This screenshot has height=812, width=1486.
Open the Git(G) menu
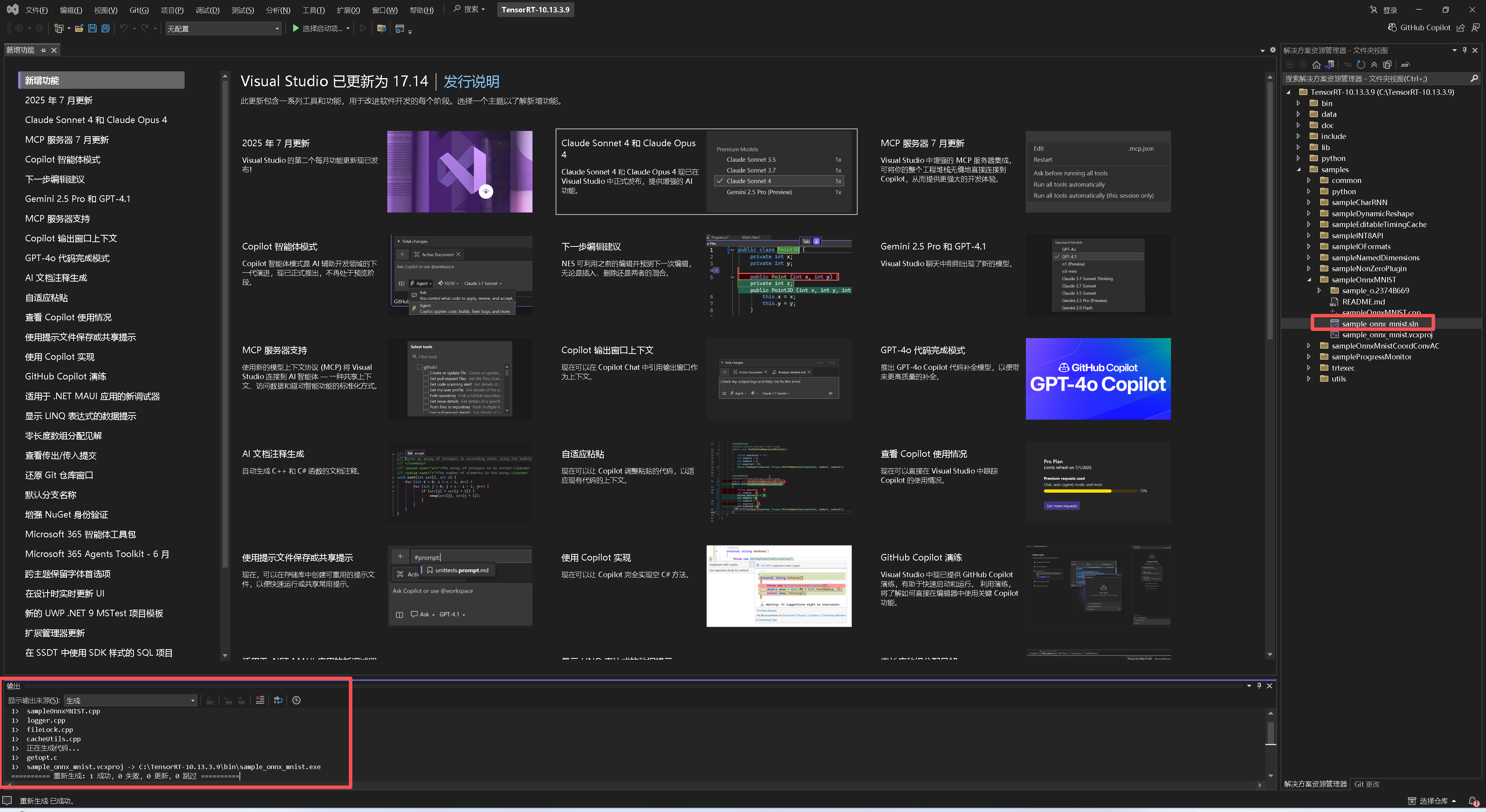click(x=139, y=10)
